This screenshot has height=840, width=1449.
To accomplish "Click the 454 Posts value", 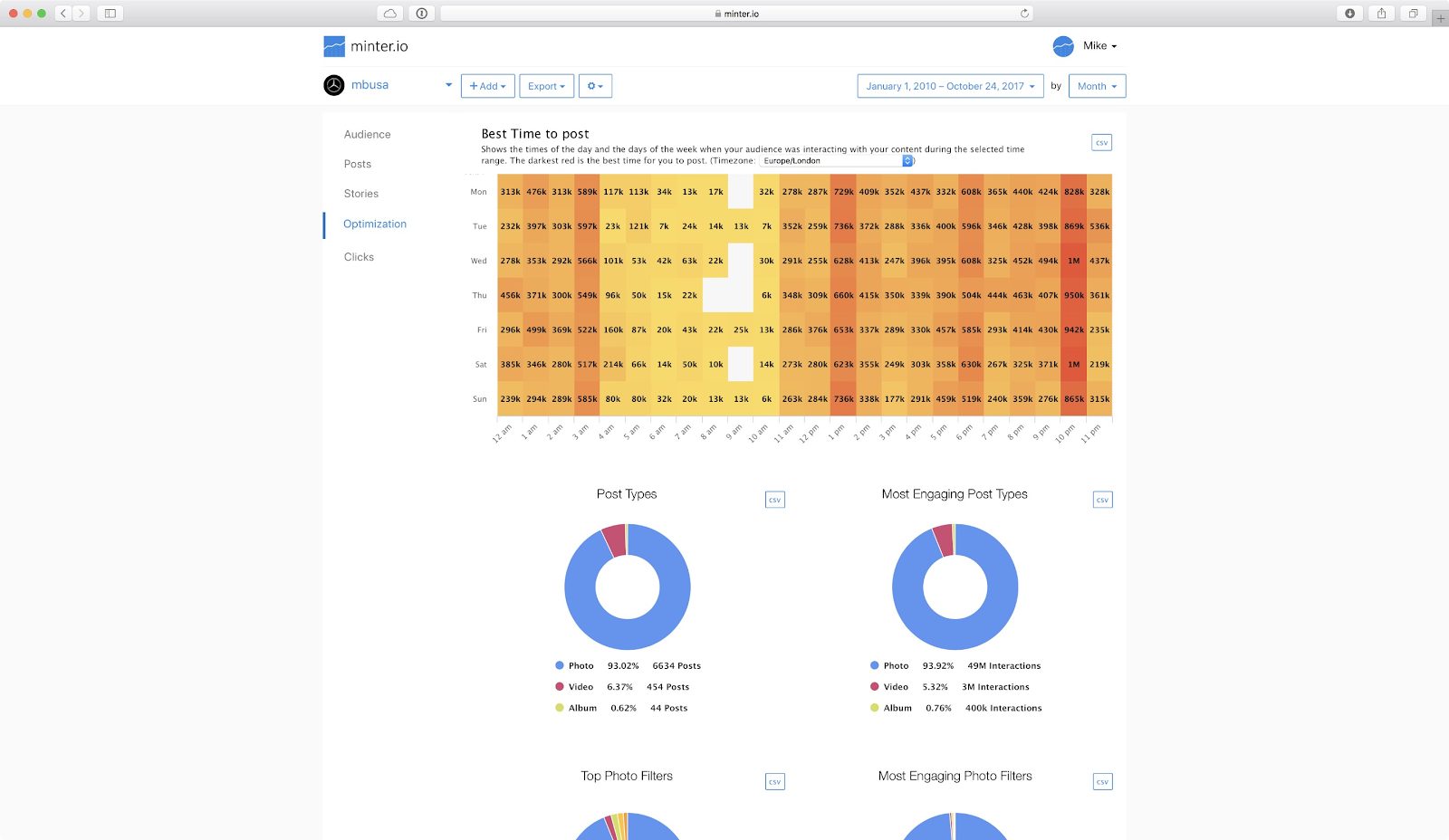I will click(667, 687).
